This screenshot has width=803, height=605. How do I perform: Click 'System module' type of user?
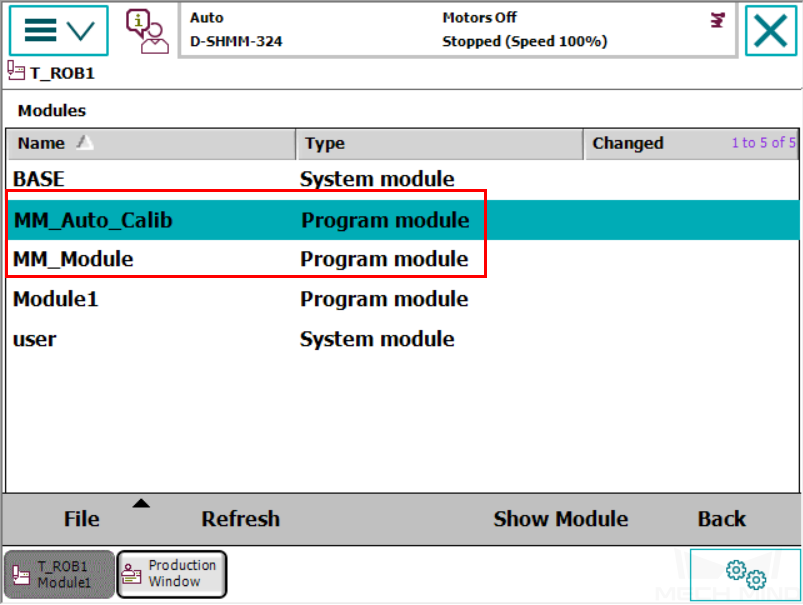[377, 339]
